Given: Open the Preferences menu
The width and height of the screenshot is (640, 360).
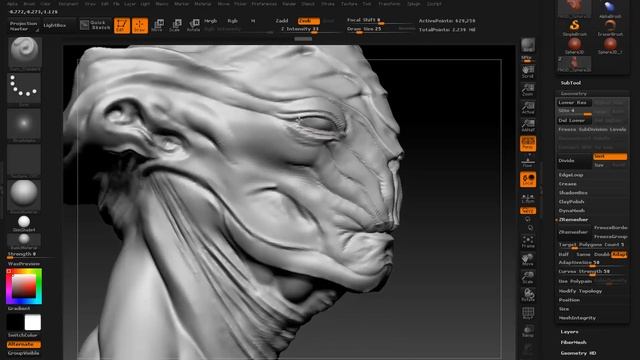Looking at the screenshot, I should tap(264, 4).
